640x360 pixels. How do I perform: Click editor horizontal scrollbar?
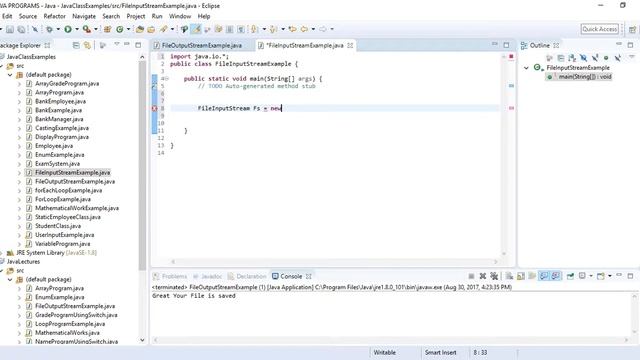[335, 262]
